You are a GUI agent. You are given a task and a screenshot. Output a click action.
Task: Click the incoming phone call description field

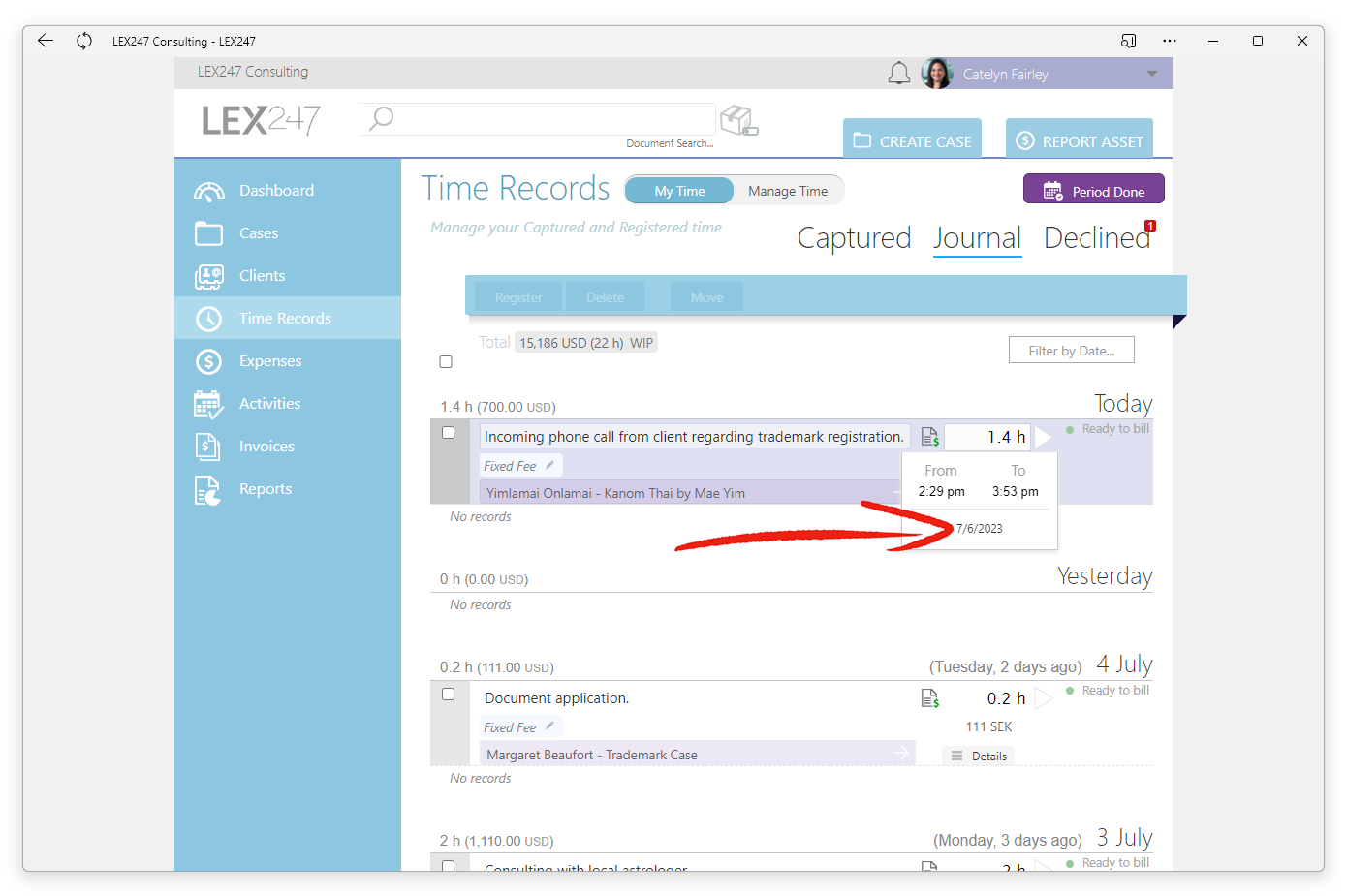[694, 437]
